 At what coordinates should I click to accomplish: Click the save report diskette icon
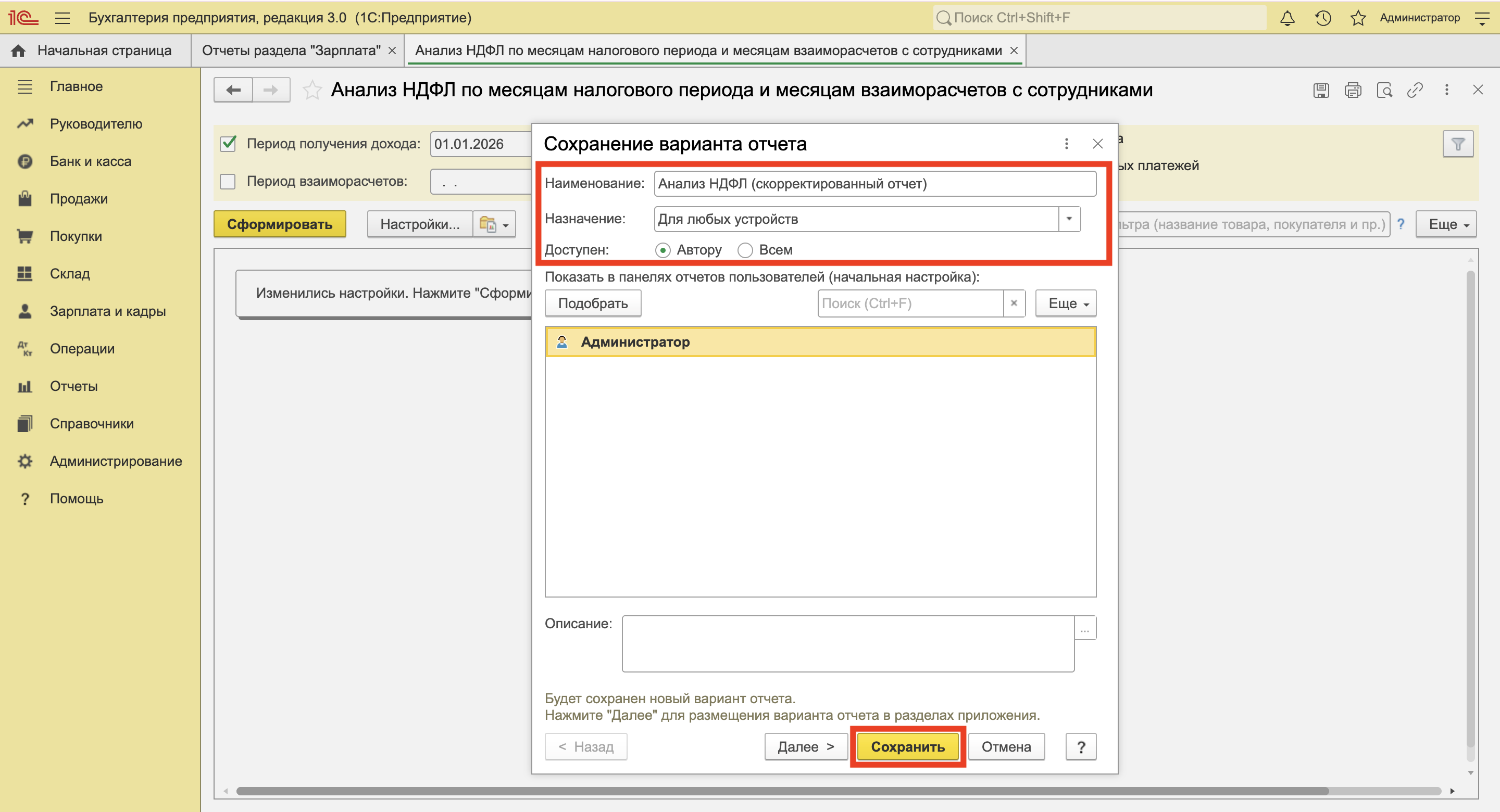1321,90
